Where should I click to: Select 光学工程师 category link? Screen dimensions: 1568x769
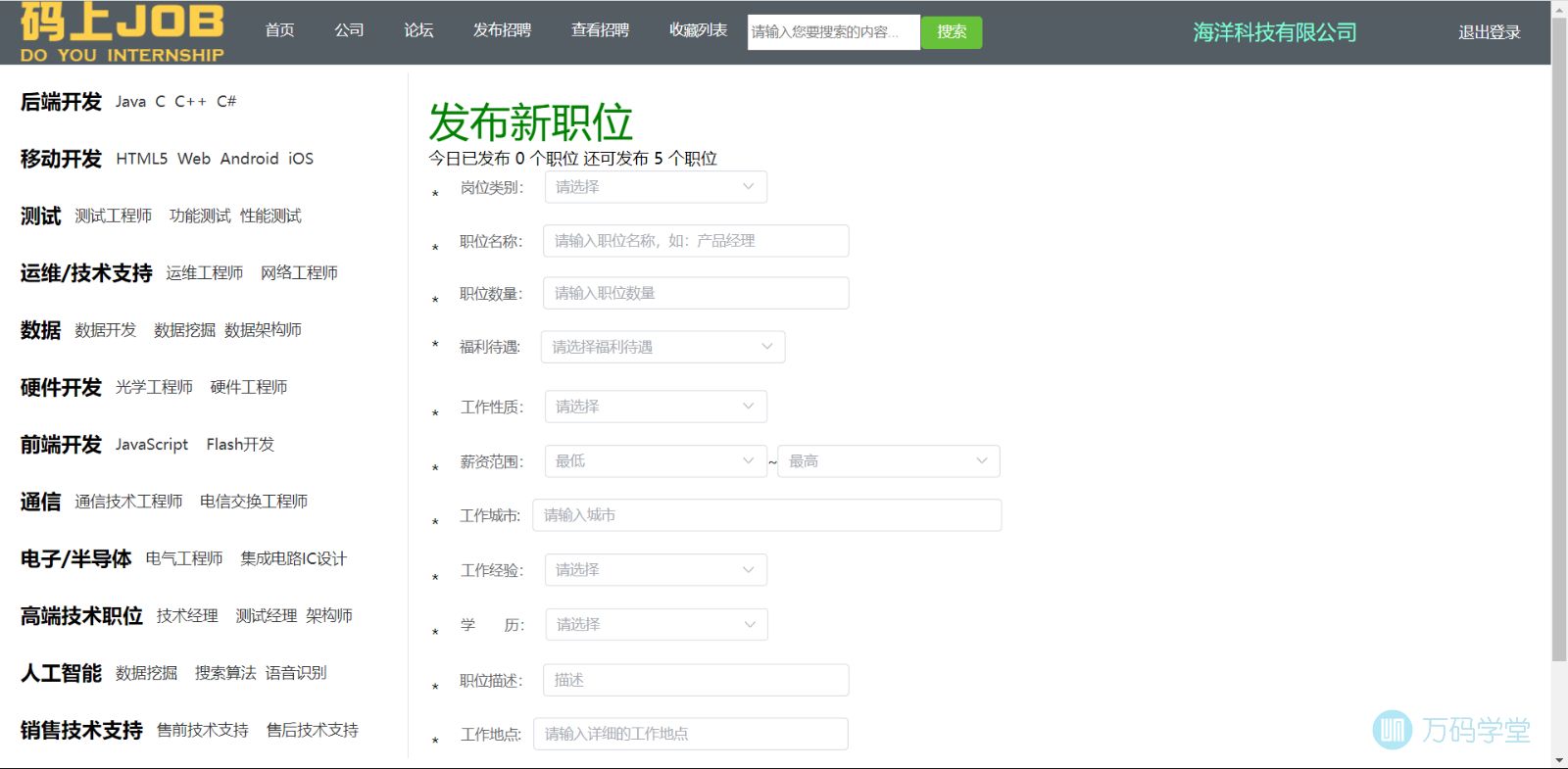pyautogui.click(x=154, y=387)
